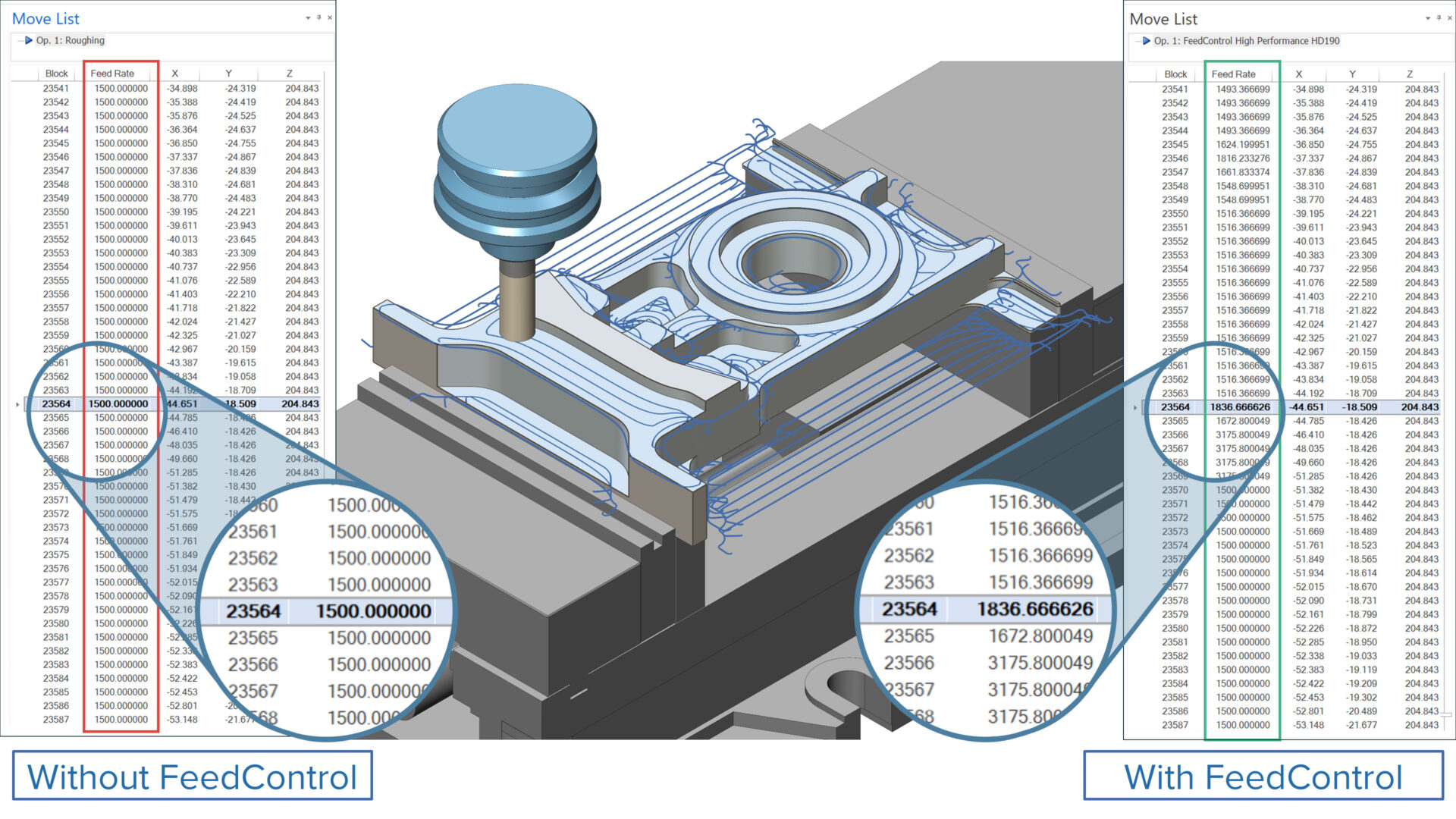The height and width of the screenshot is (819, 1456).
Task: Click the Without FeedControl label
Action: click(x=193, y=777)
